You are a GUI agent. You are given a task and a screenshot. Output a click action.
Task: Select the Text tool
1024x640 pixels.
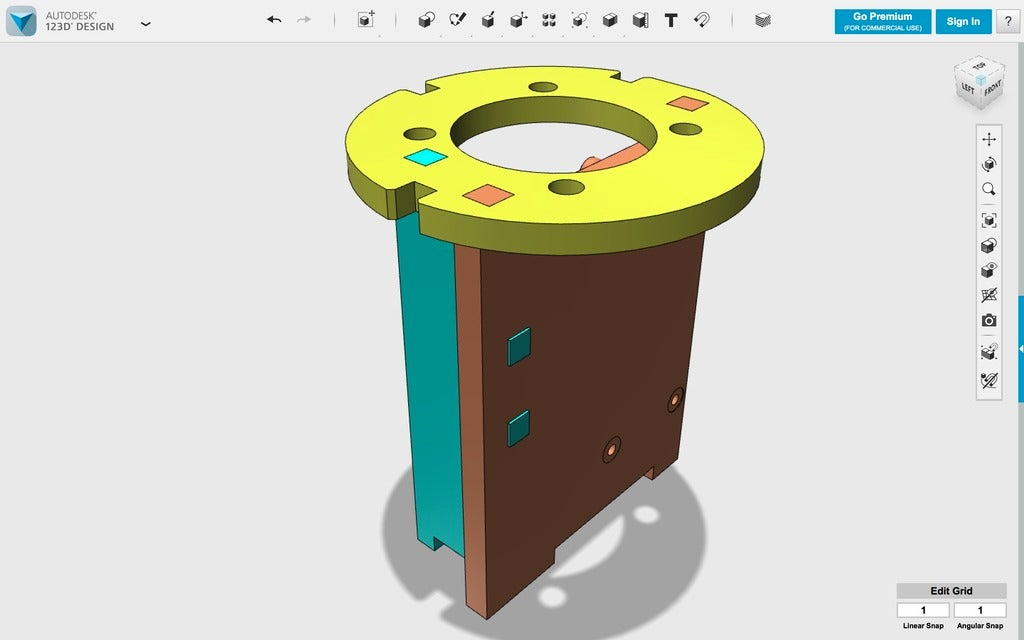[x=671, y=20]
